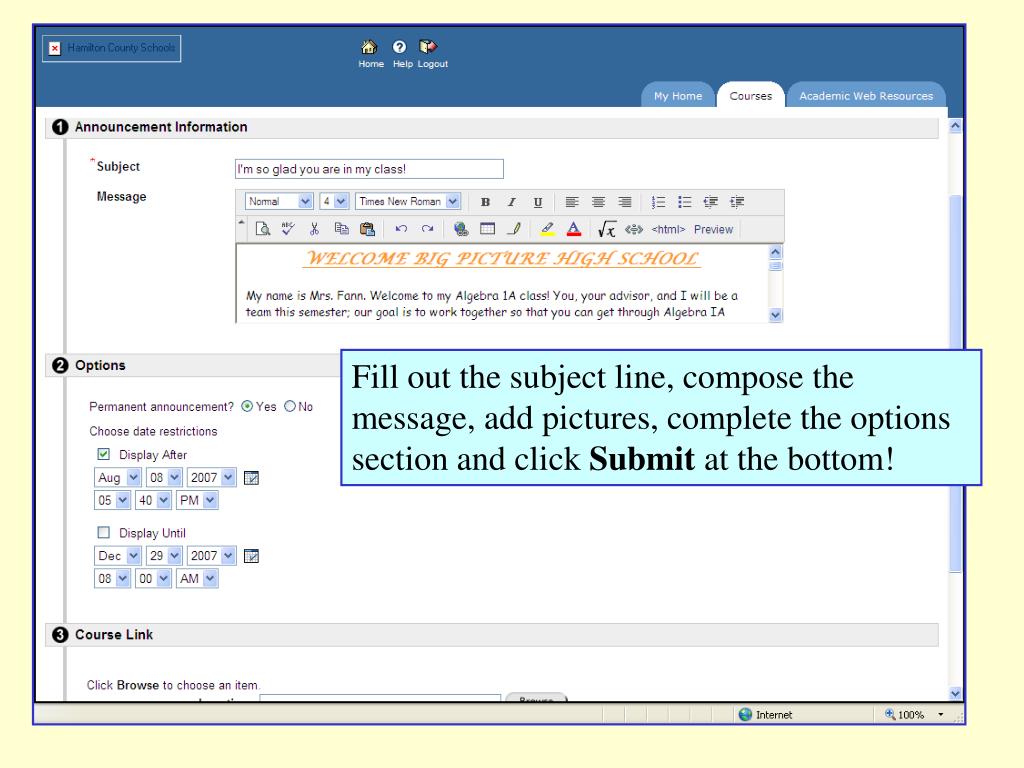Insert horizontal line icon
Screen dimensions: 1024x768
tap(514, 229)
